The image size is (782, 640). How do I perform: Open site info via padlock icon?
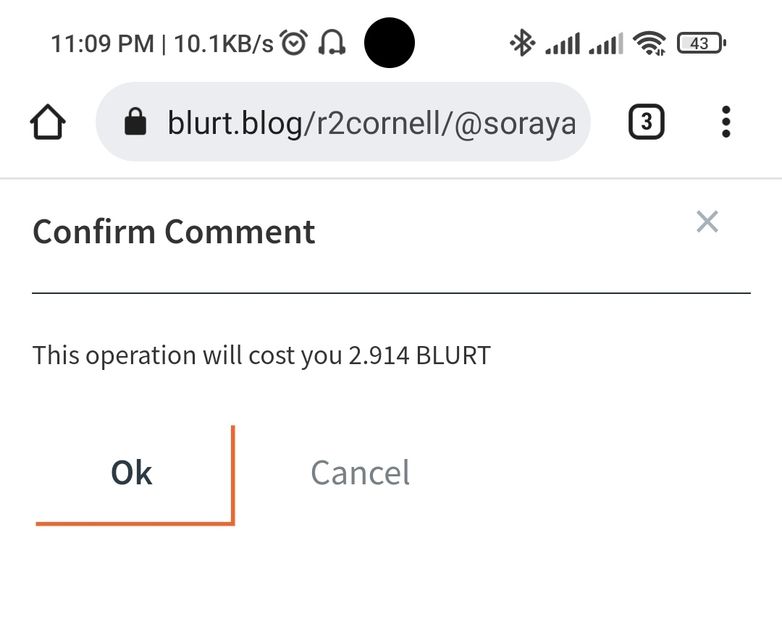[x=134, y=123]
